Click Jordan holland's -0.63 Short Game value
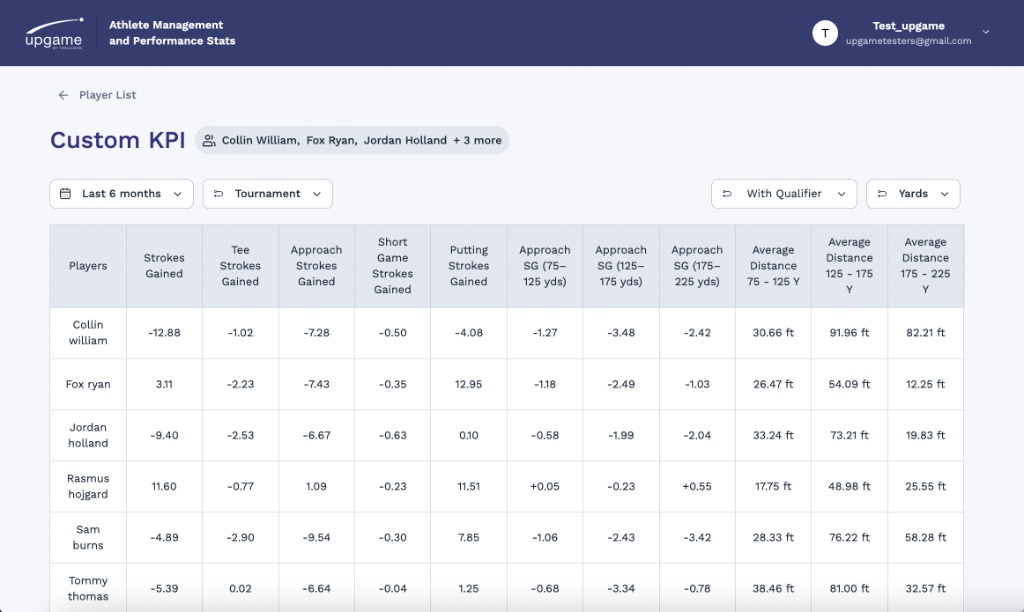The image size is (1024, 612). pyautogui.click(x=392, y=435)
